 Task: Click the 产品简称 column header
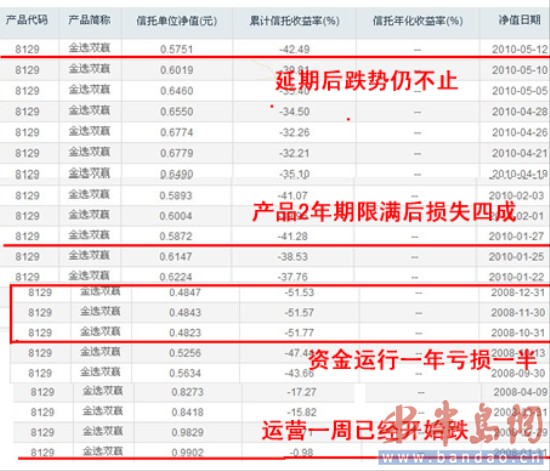point(89,20)
